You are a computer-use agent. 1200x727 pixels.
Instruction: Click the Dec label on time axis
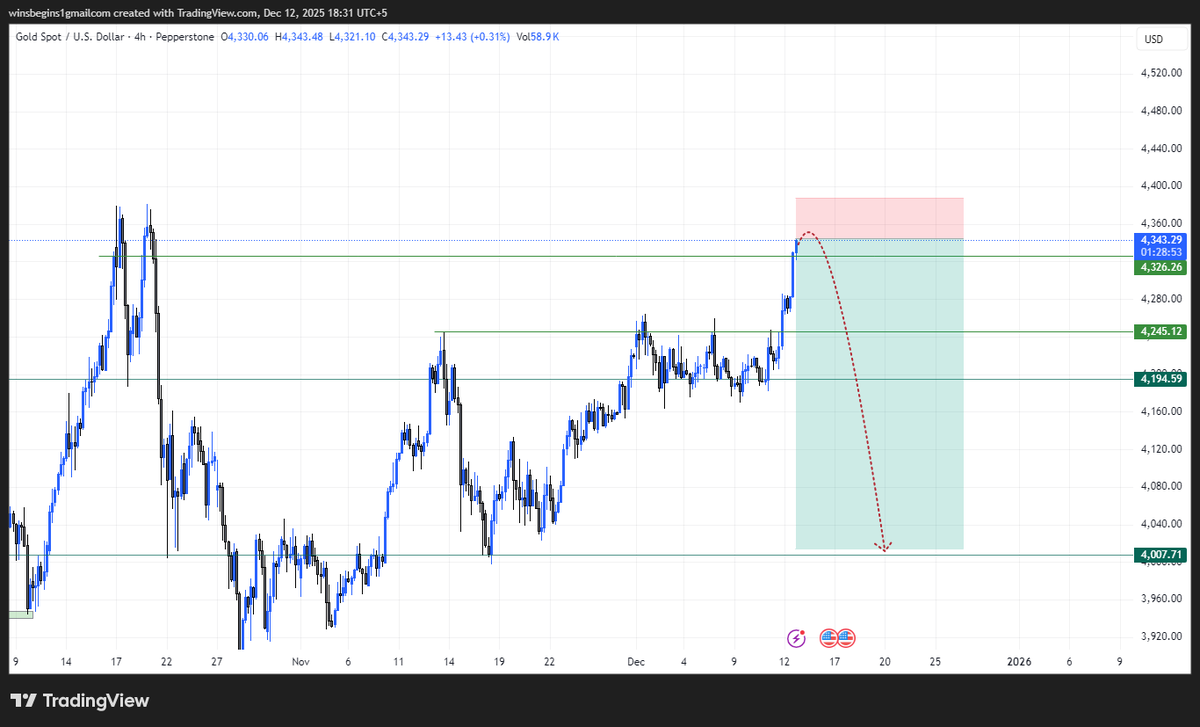pos(636,662)
